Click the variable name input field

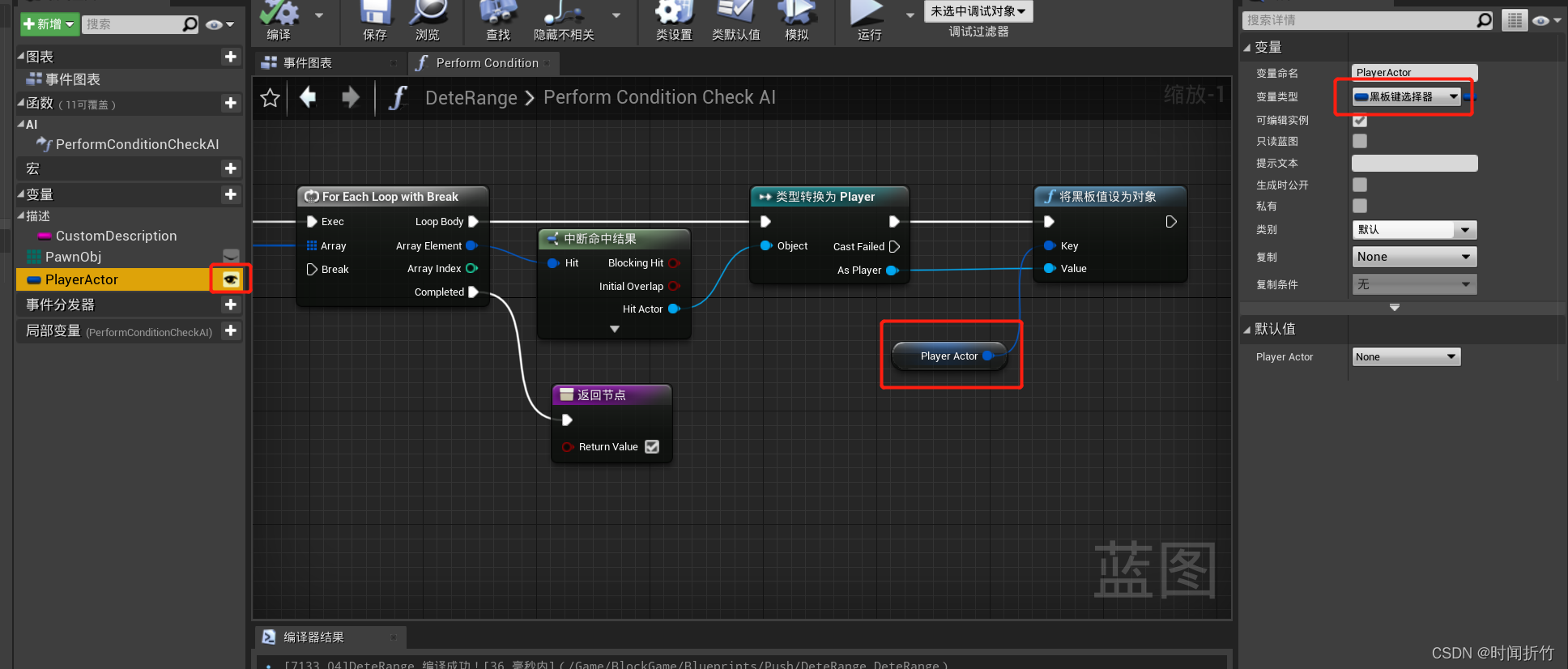[1414, 73]
